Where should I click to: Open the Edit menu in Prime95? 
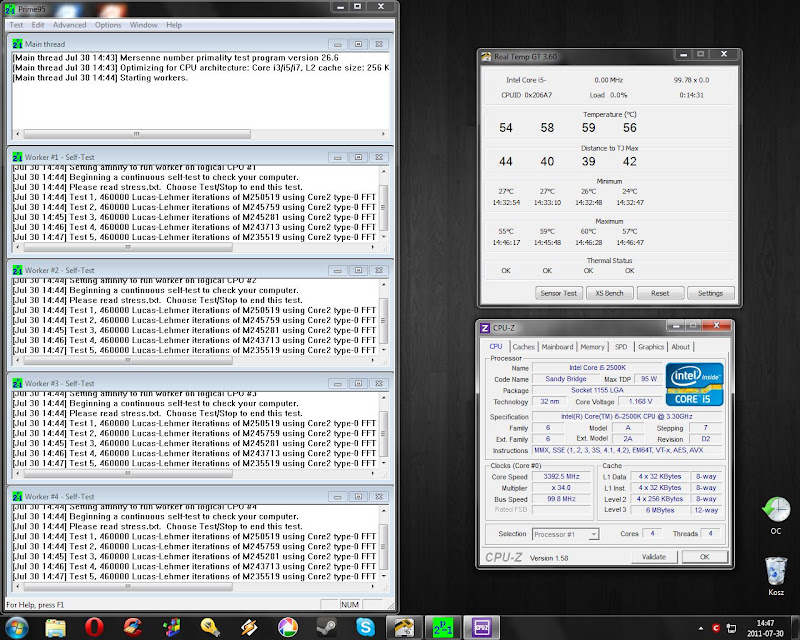[38, 25]
